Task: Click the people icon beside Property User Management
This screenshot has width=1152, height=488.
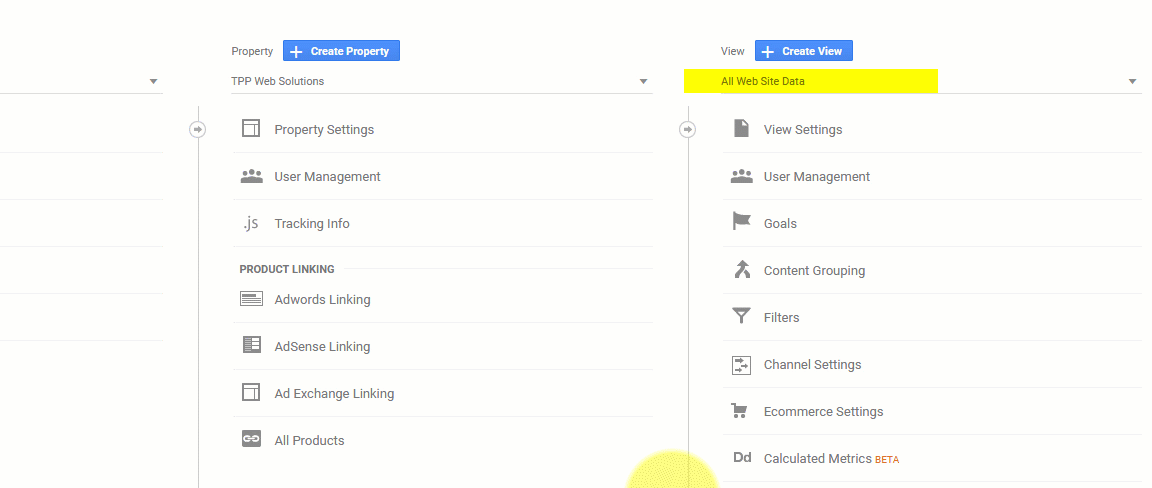Action: pyautogui.click(x=251, y=176)
